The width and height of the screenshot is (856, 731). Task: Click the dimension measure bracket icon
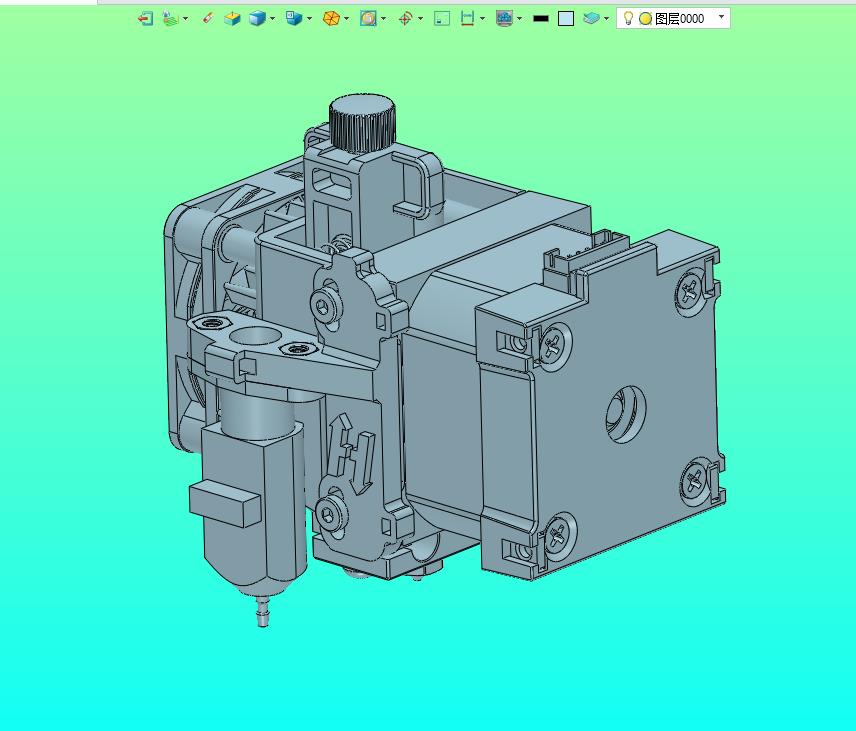point(467,19)
